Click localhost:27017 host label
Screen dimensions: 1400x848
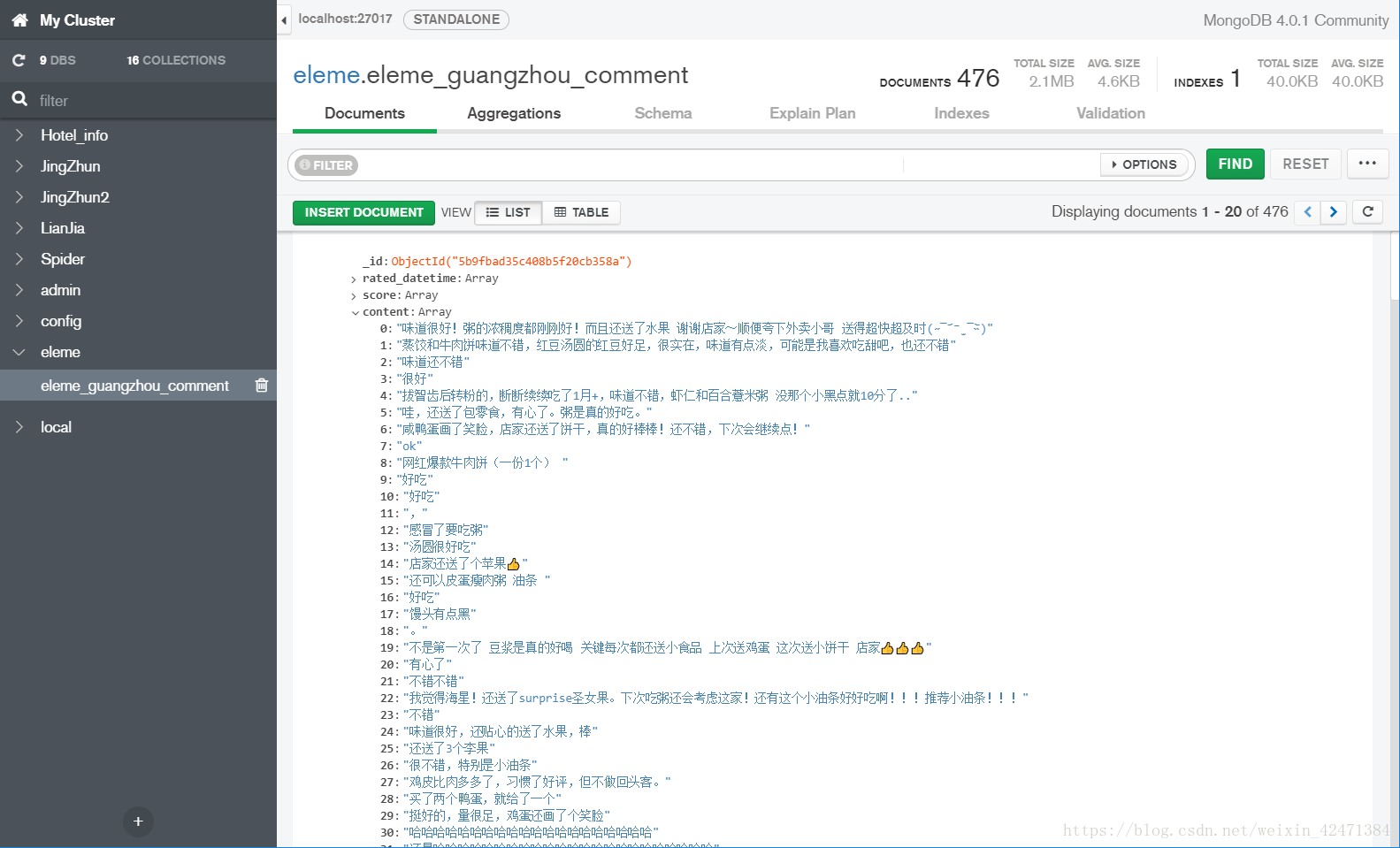[x=345, y=19]
